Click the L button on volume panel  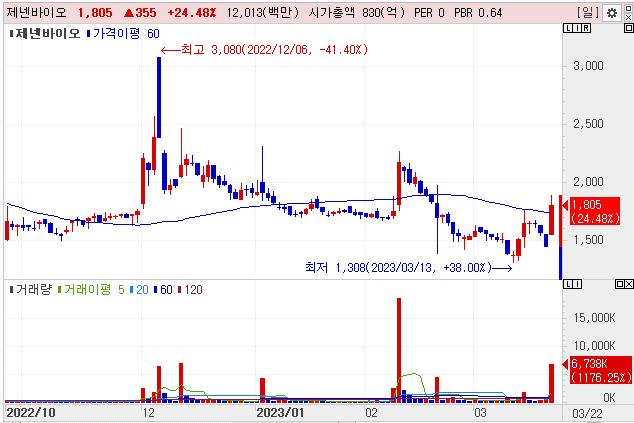568,284
